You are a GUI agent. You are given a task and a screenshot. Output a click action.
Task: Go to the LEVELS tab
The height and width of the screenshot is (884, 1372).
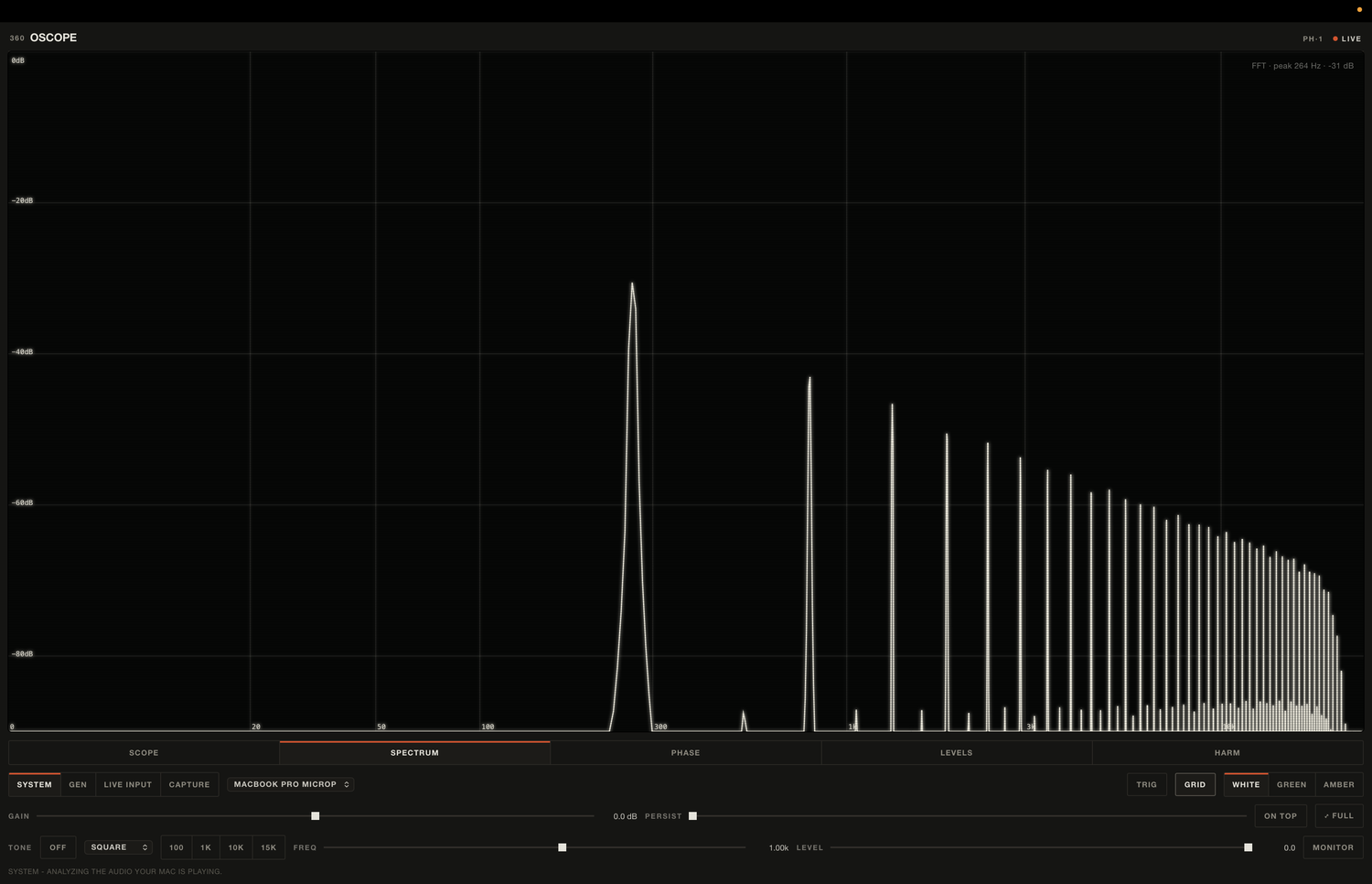pos(956,753)
